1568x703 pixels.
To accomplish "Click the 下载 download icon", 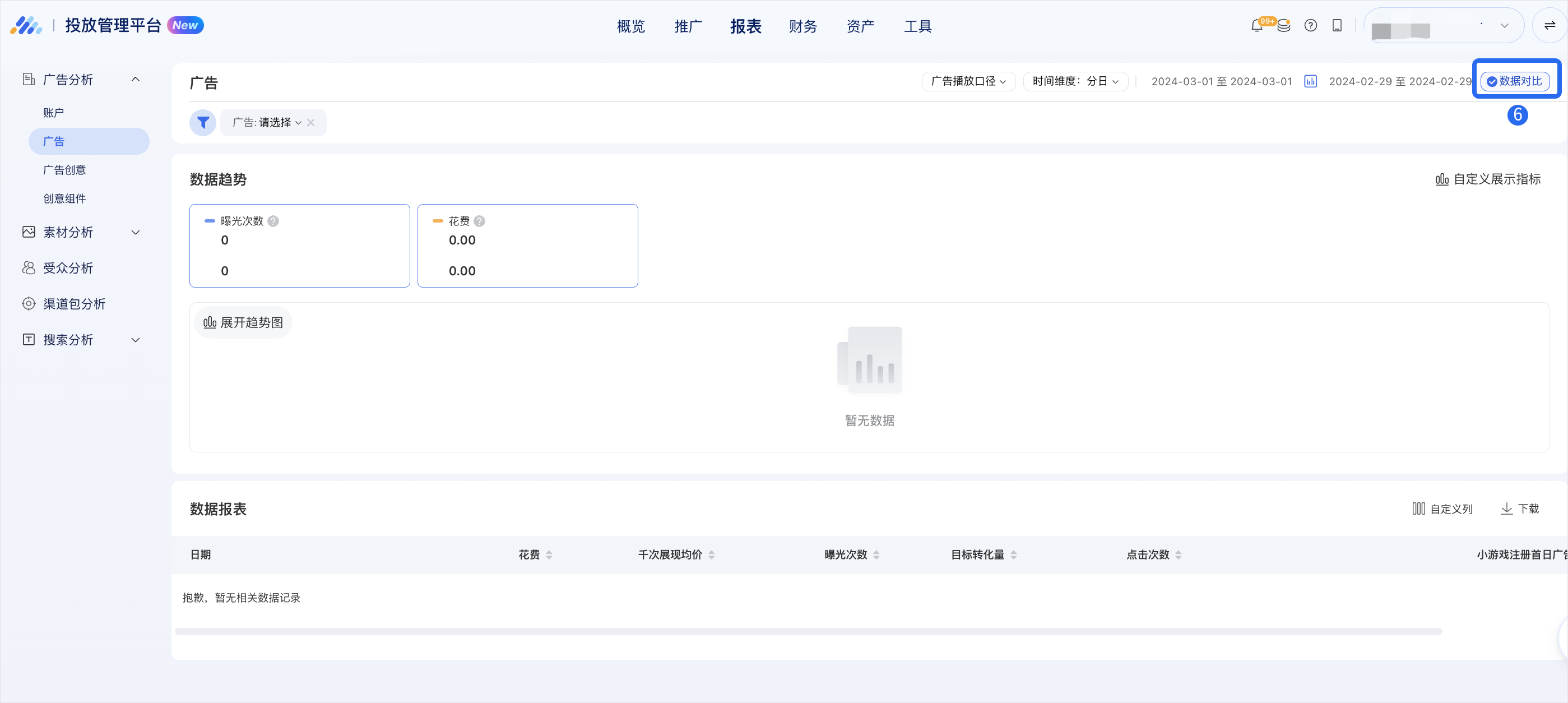I will pyautogui.click(x=1506, y=509).
